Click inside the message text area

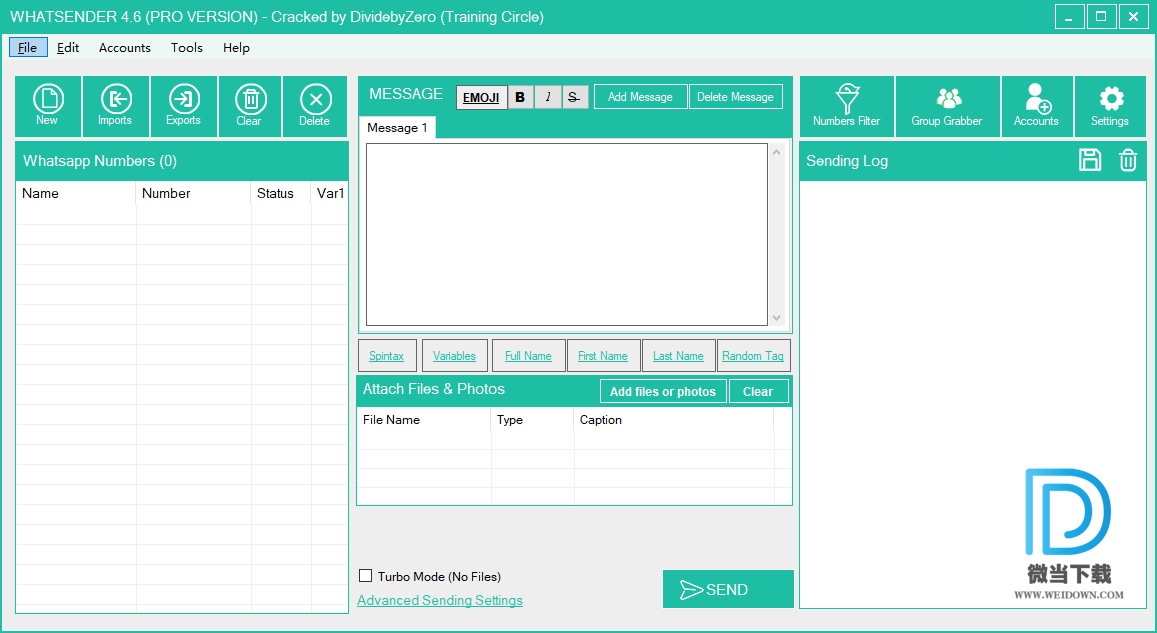tap(567, 235)
